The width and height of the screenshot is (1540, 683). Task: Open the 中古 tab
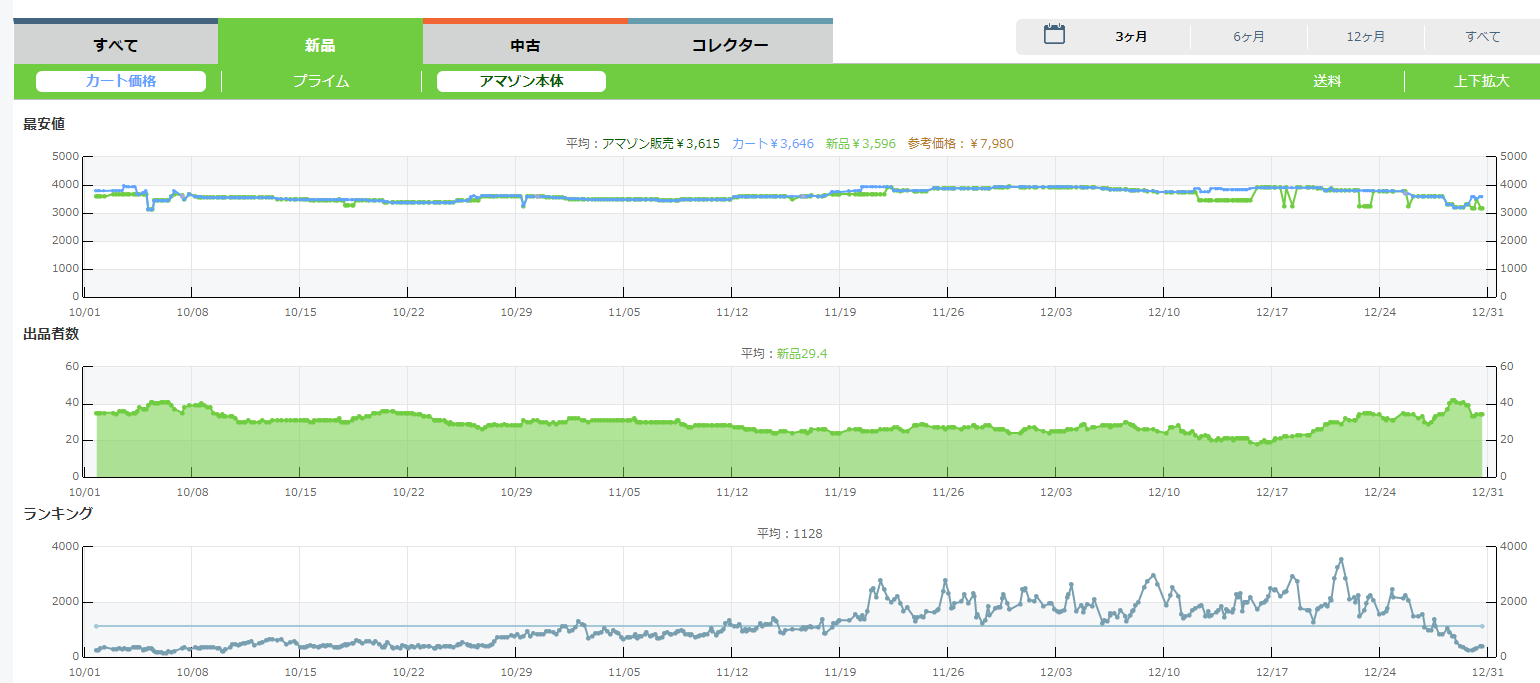(x=525, y=45)
